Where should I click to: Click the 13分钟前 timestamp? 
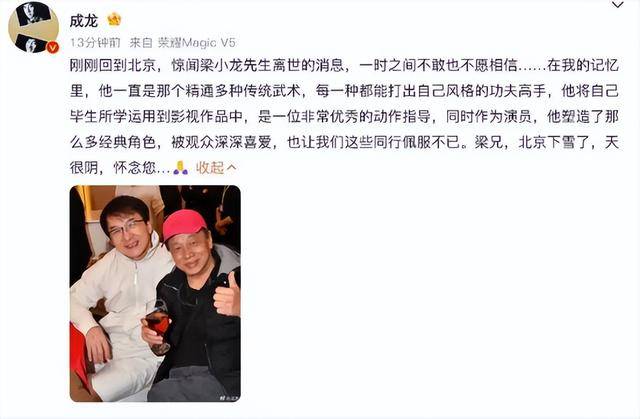point(95,42)
